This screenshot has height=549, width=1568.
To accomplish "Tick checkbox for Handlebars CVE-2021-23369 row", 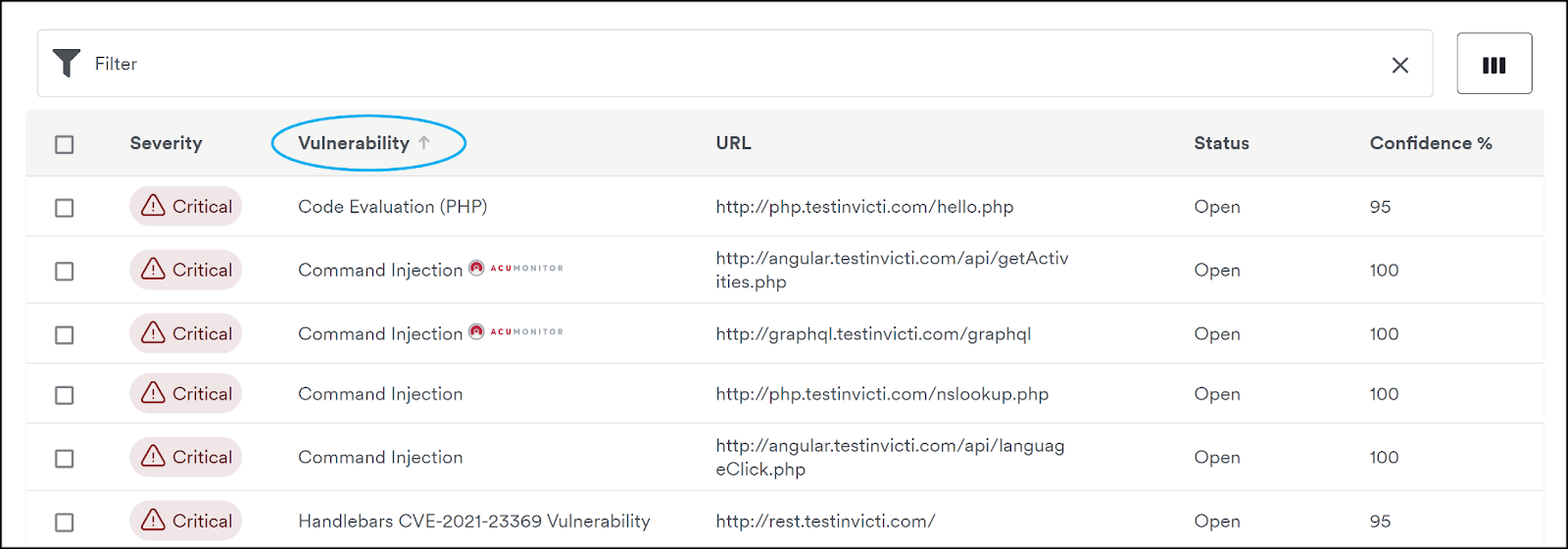I will [65, 523].
